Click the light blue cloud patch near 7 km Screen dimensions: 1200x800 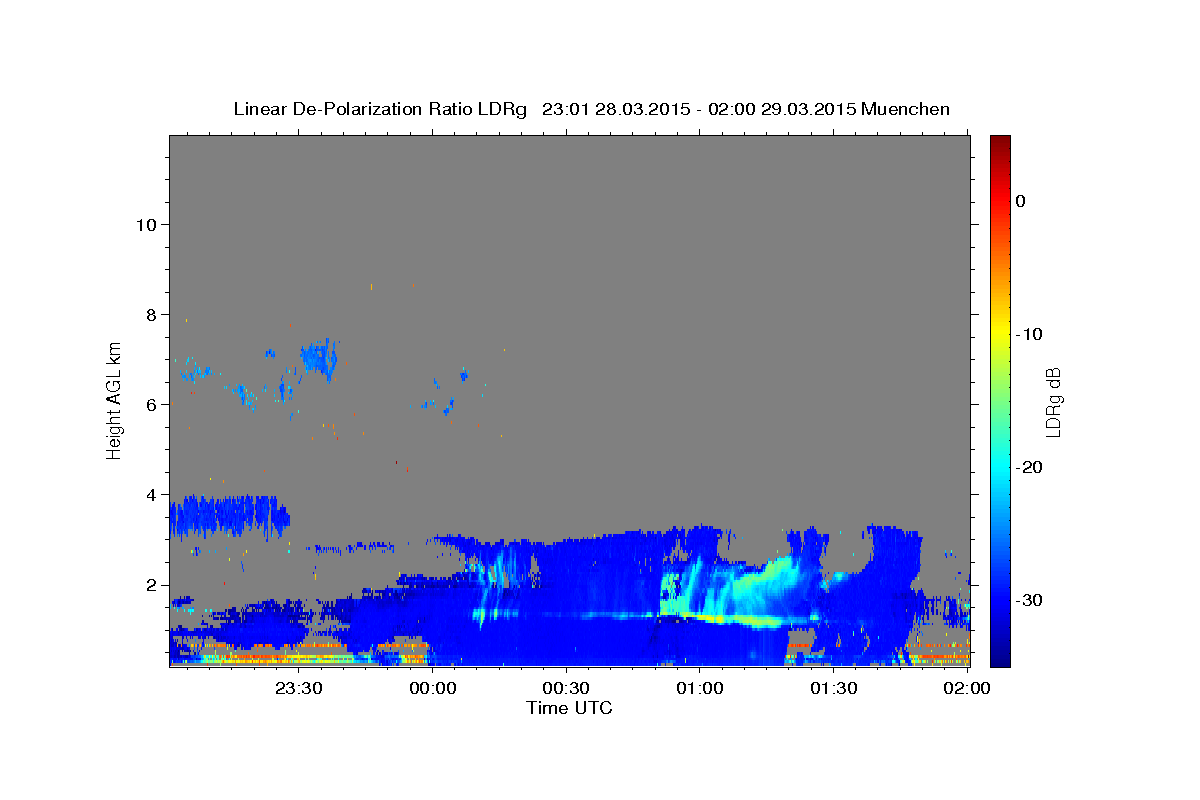(320, 357)
